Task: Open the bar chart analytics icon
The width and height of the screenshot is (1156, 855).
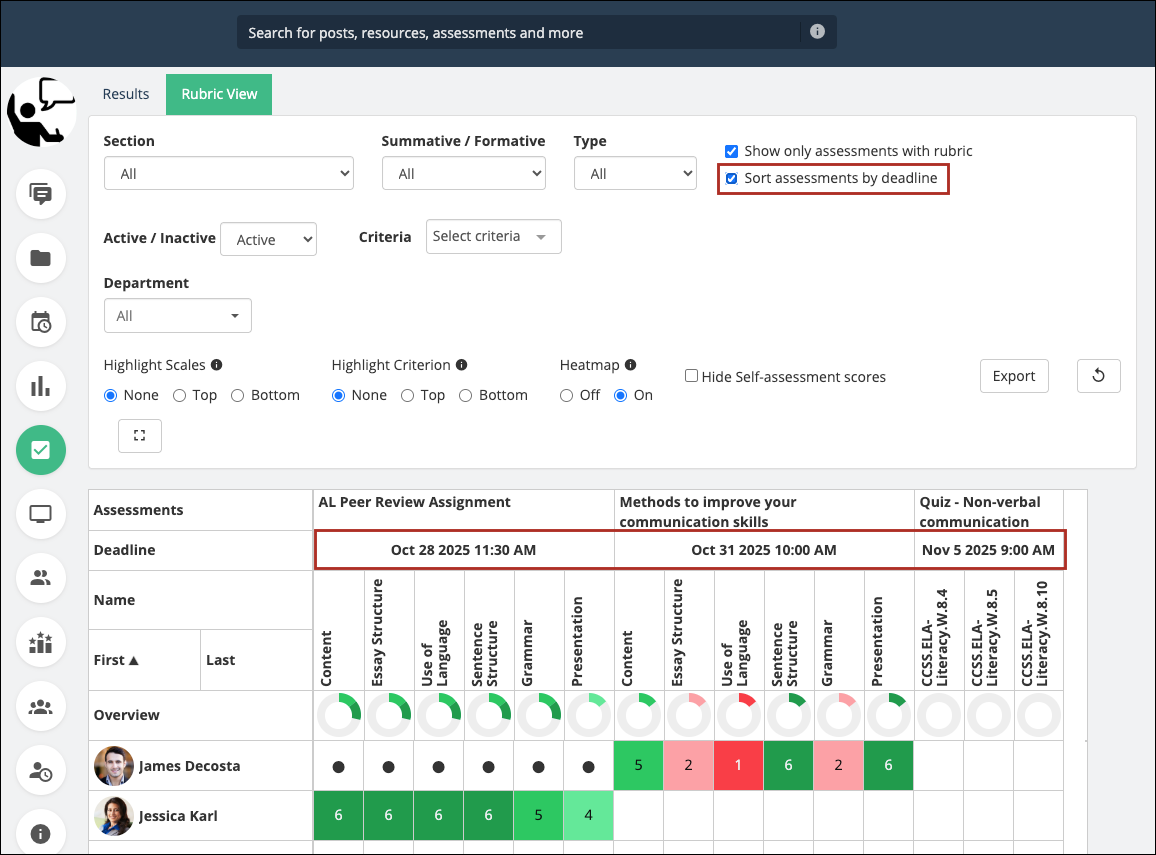Action: coord(41,386)
